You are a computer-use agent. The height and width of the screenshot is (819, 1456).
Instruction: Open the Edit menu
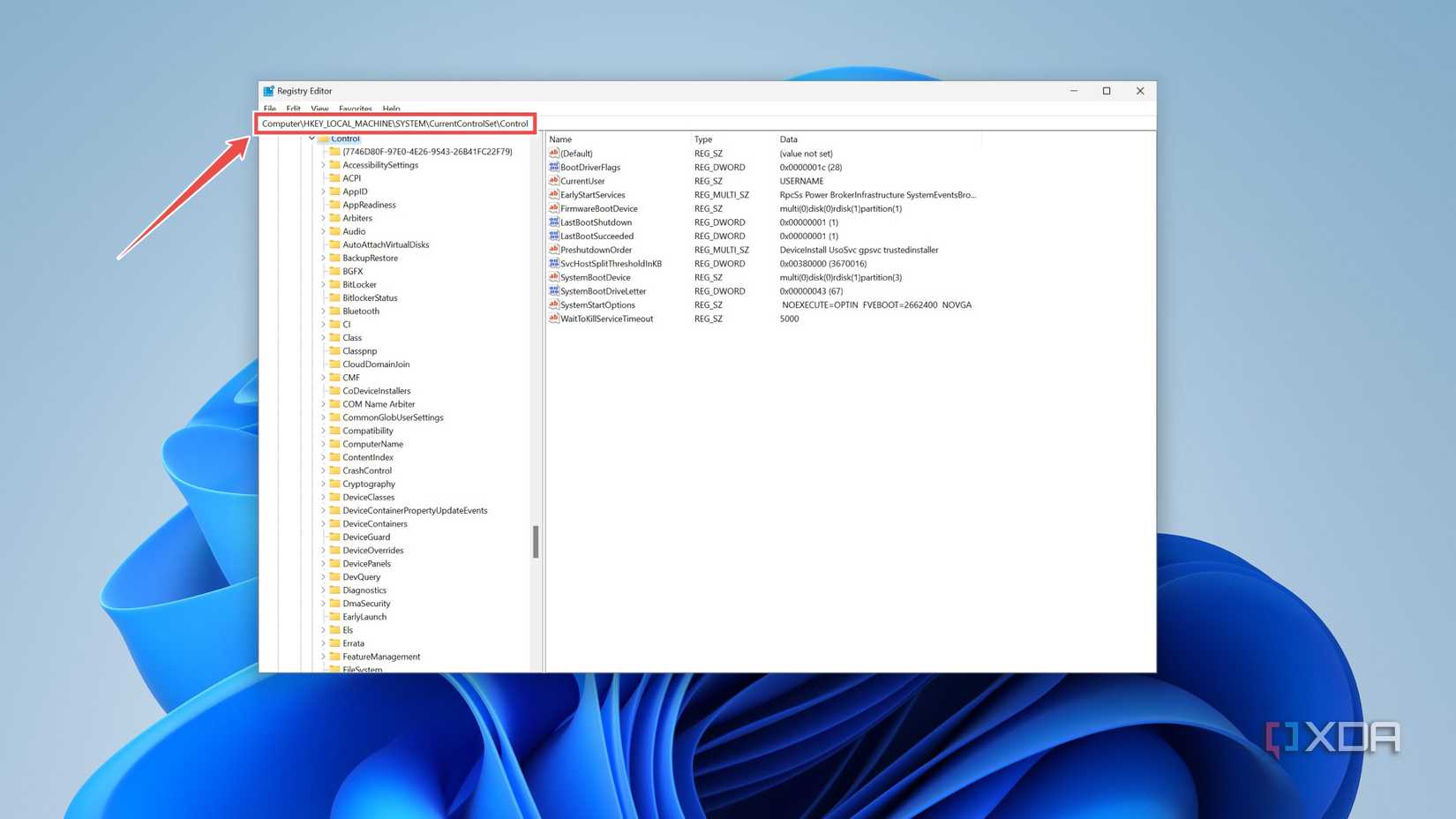point(293,109)
